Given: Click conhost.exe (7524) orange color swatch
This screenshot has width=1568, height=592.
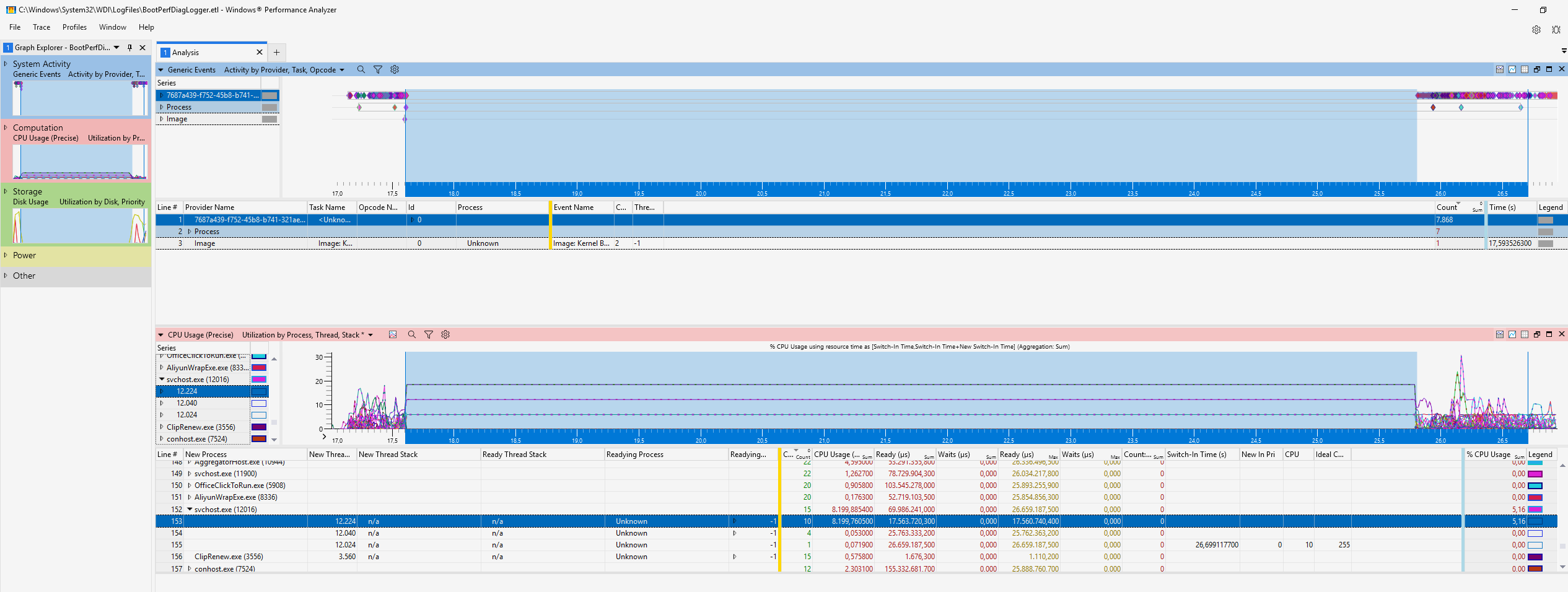Looking at the screenshot, I should (259, 439).
